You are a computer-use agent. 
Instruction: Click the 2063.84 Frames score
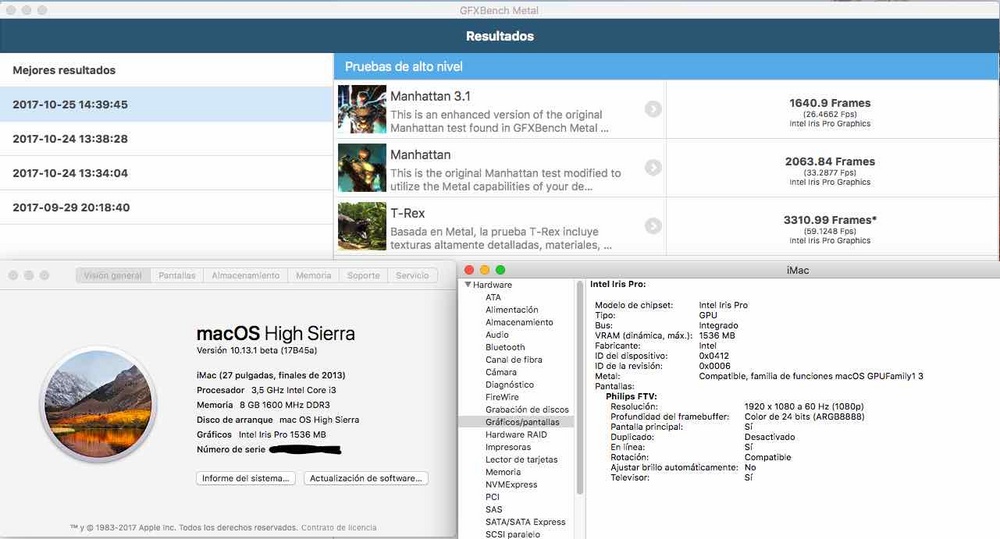pyautogui.click(x=830, y=161)
